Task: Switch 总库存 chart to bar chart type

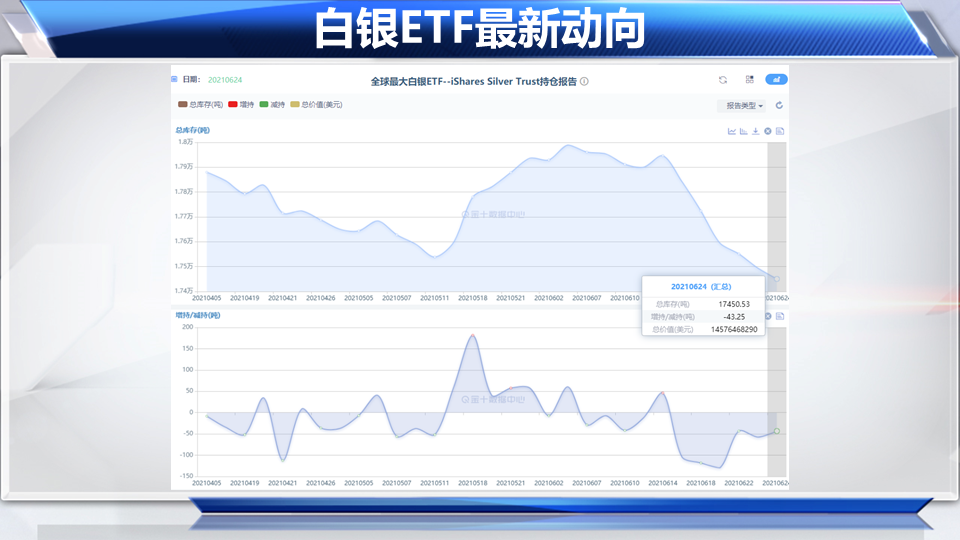Action: (x=743, y=131)
